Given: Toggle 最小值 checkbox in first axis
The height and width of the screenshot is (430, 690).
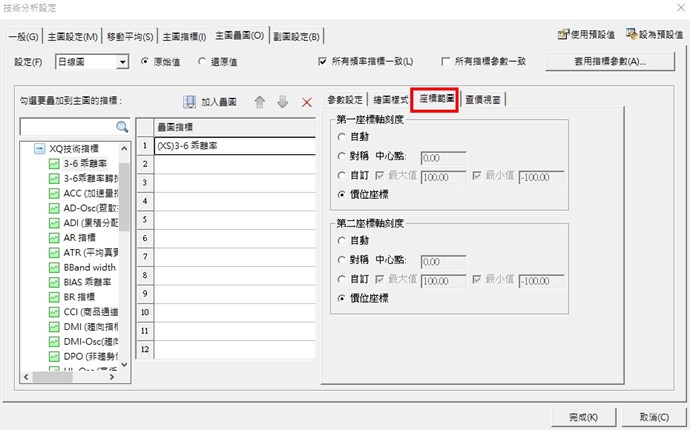Looking at the screenshot, I should tap(477, 176).
